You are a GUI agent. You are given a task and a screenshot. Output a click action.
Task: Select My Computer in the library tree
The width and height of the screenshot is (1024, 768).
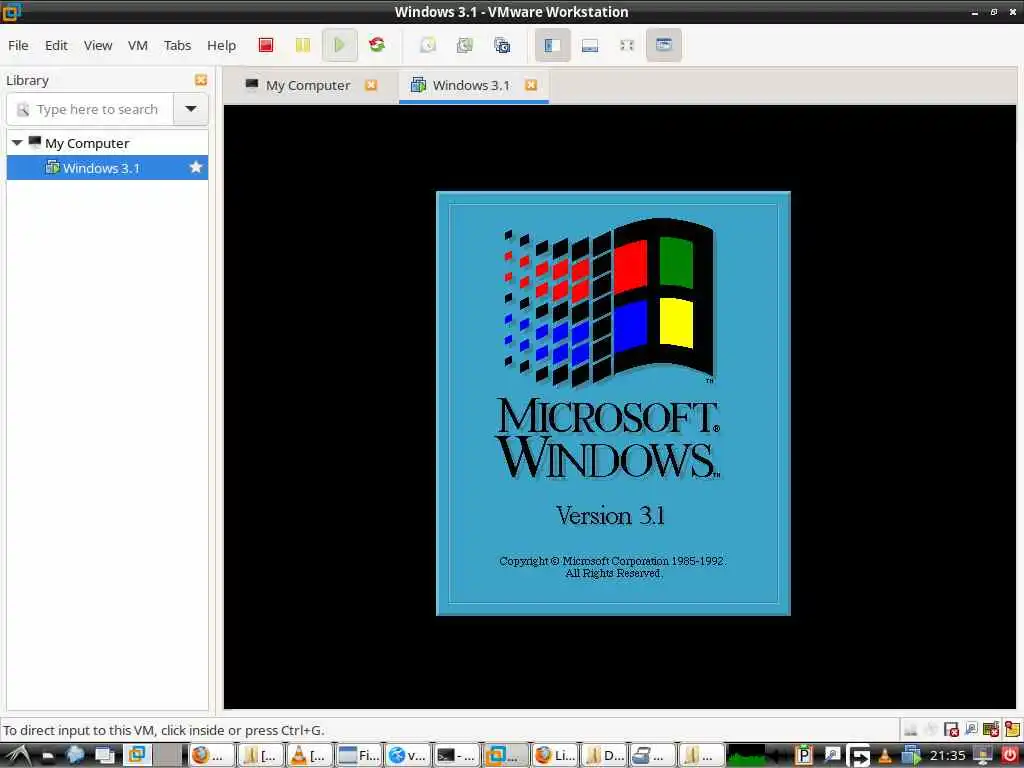[87, 143]
